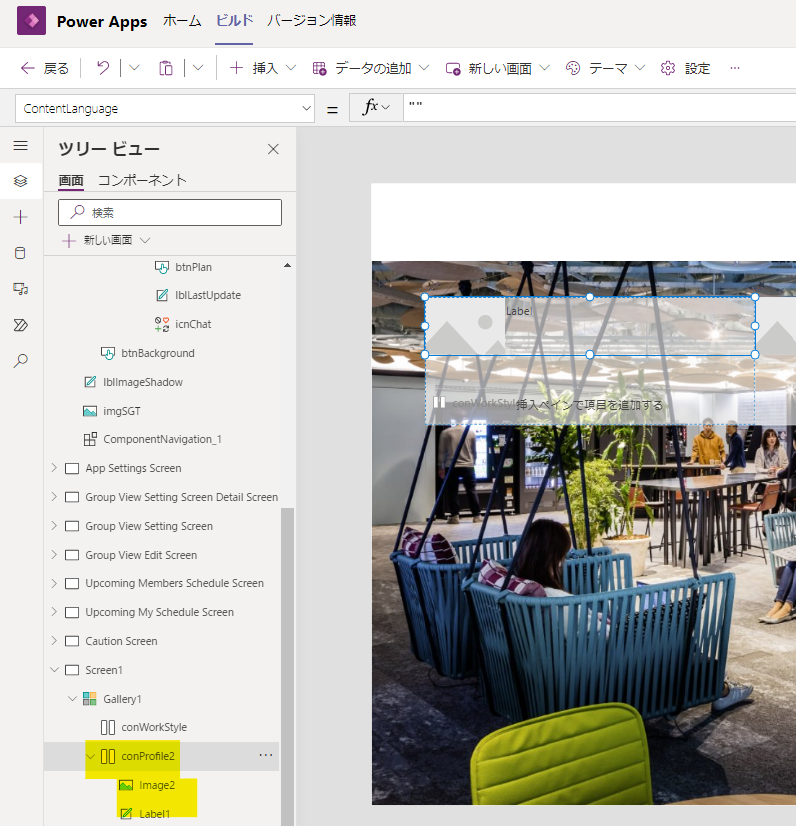
Task: Toggle the hamburger menu in left rail
Action: click(x=20, y=145)
